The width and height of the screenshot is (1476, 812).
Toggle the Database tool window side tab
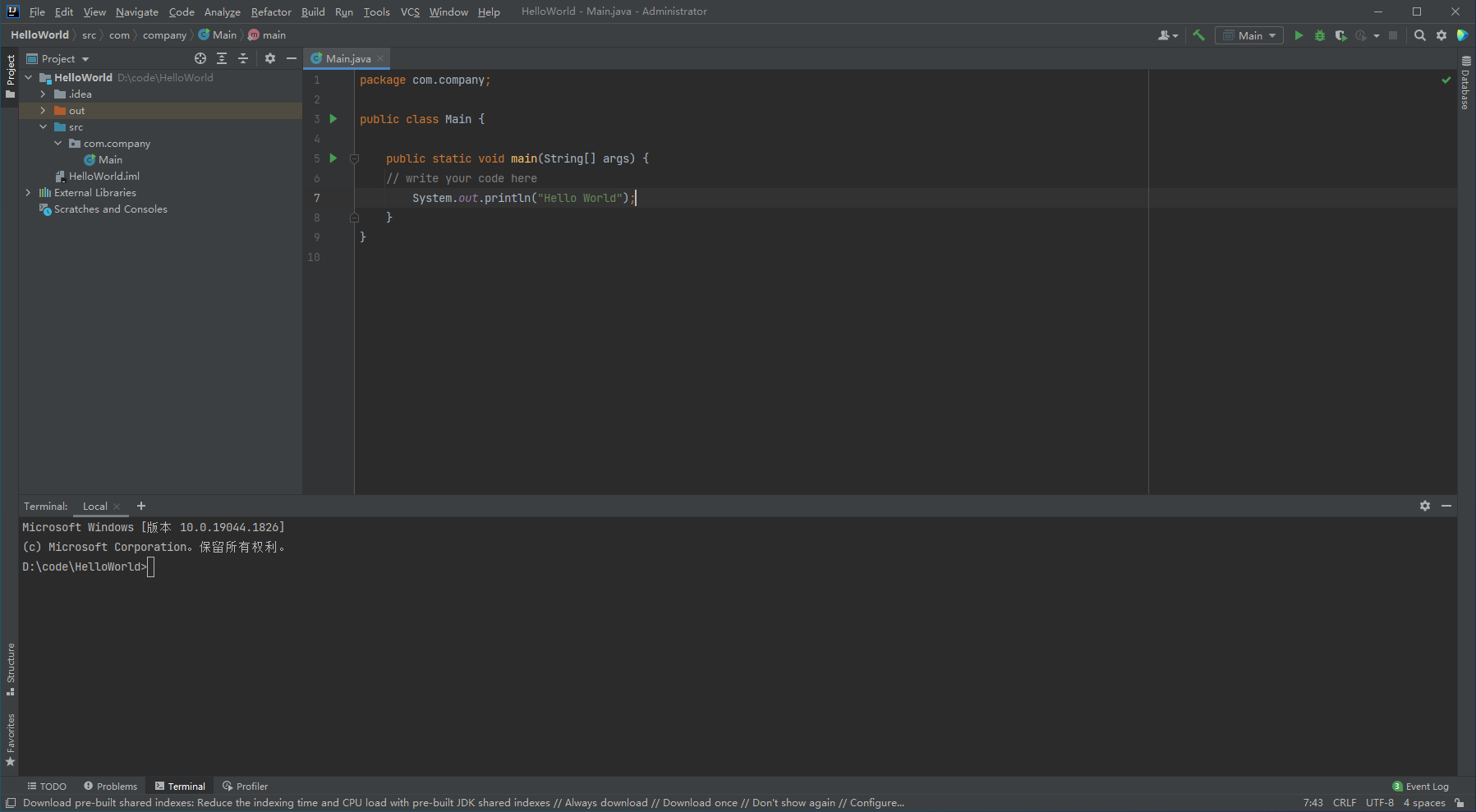tap(1466, 83)
